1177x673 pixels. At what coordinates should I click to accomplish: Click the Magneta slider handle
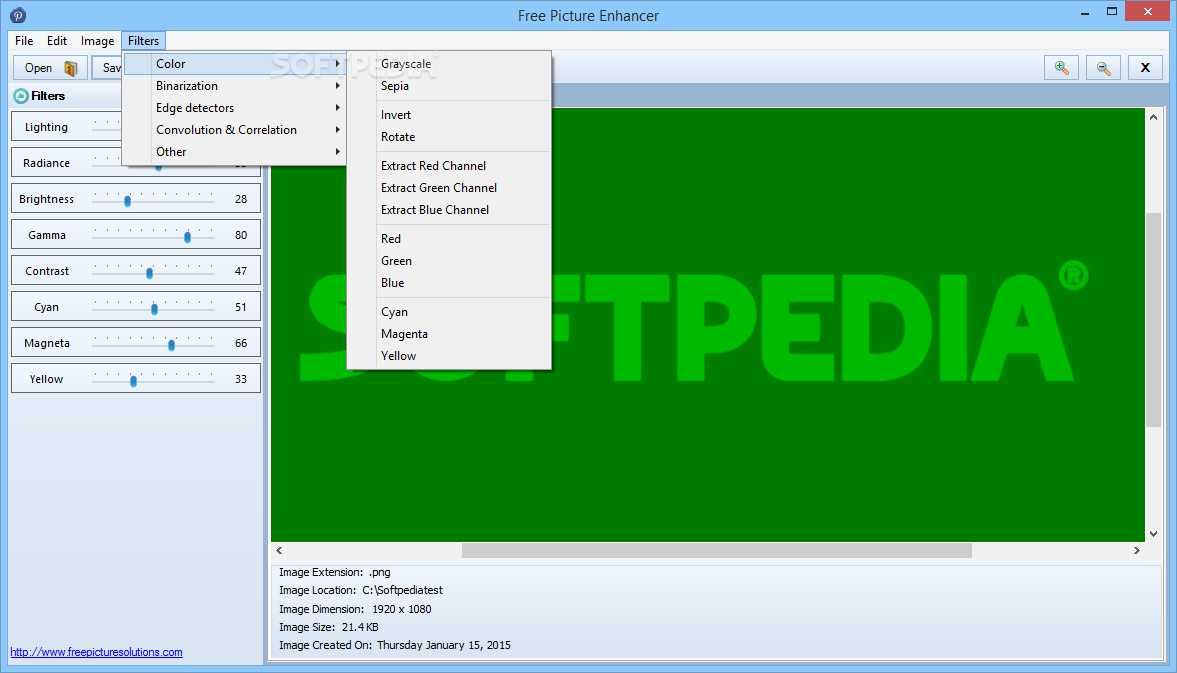click(172, 345)
